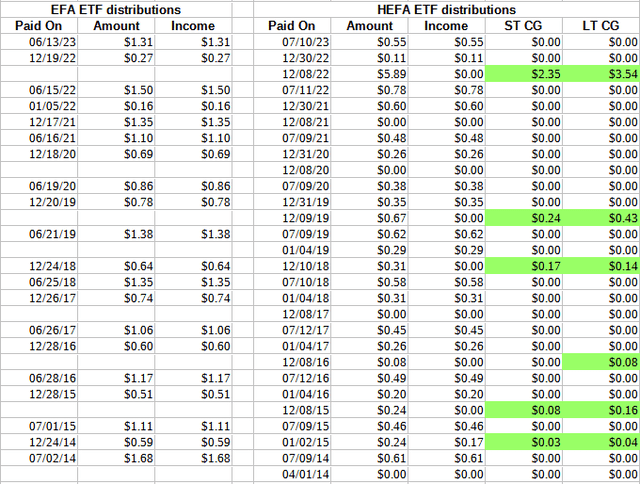
Task: Click the EFA date cell 06/19/20
Action: 39,186
